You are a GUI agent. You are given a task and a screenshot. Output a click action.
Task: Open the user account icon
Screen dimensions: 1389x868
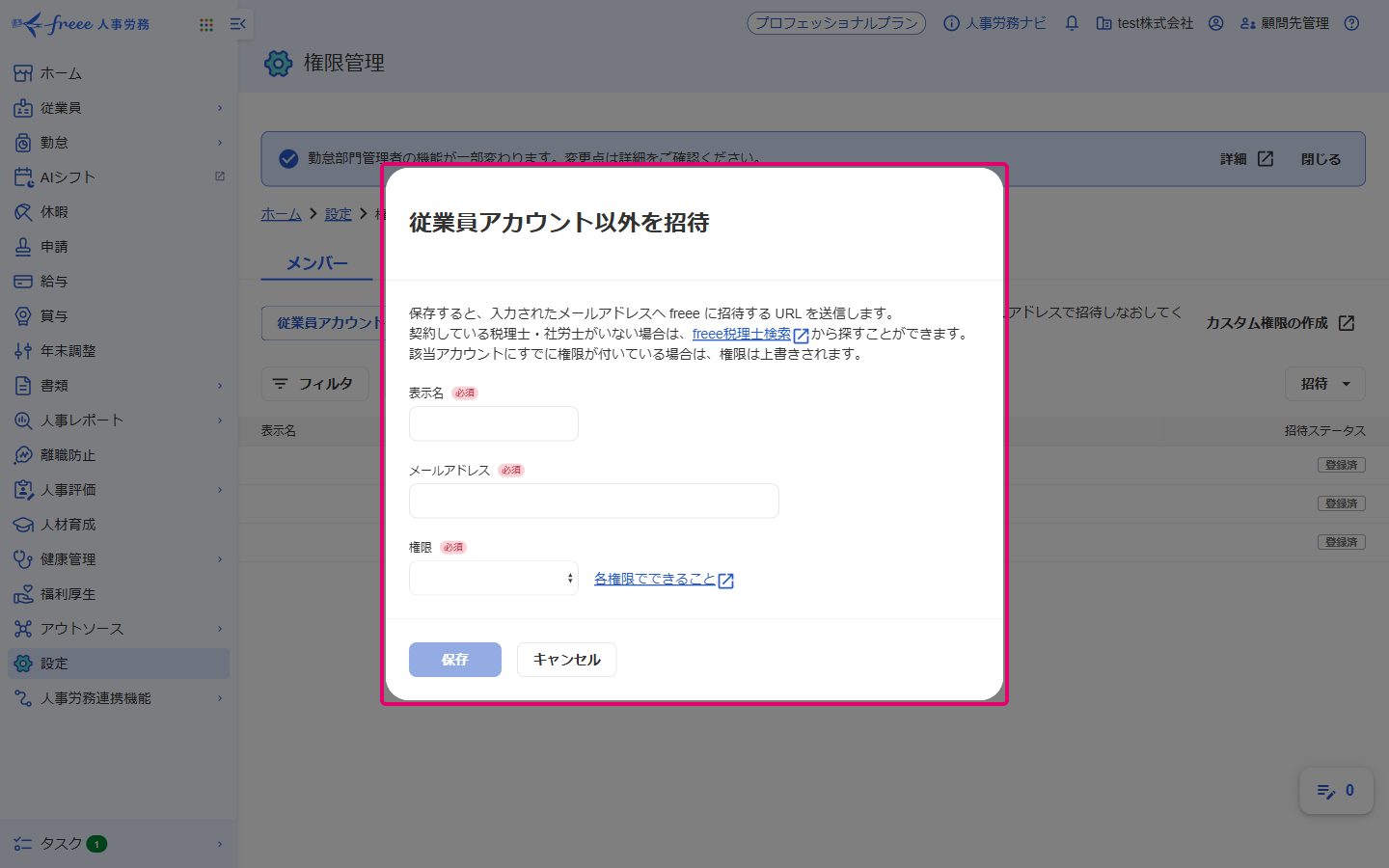point(1215,23)
